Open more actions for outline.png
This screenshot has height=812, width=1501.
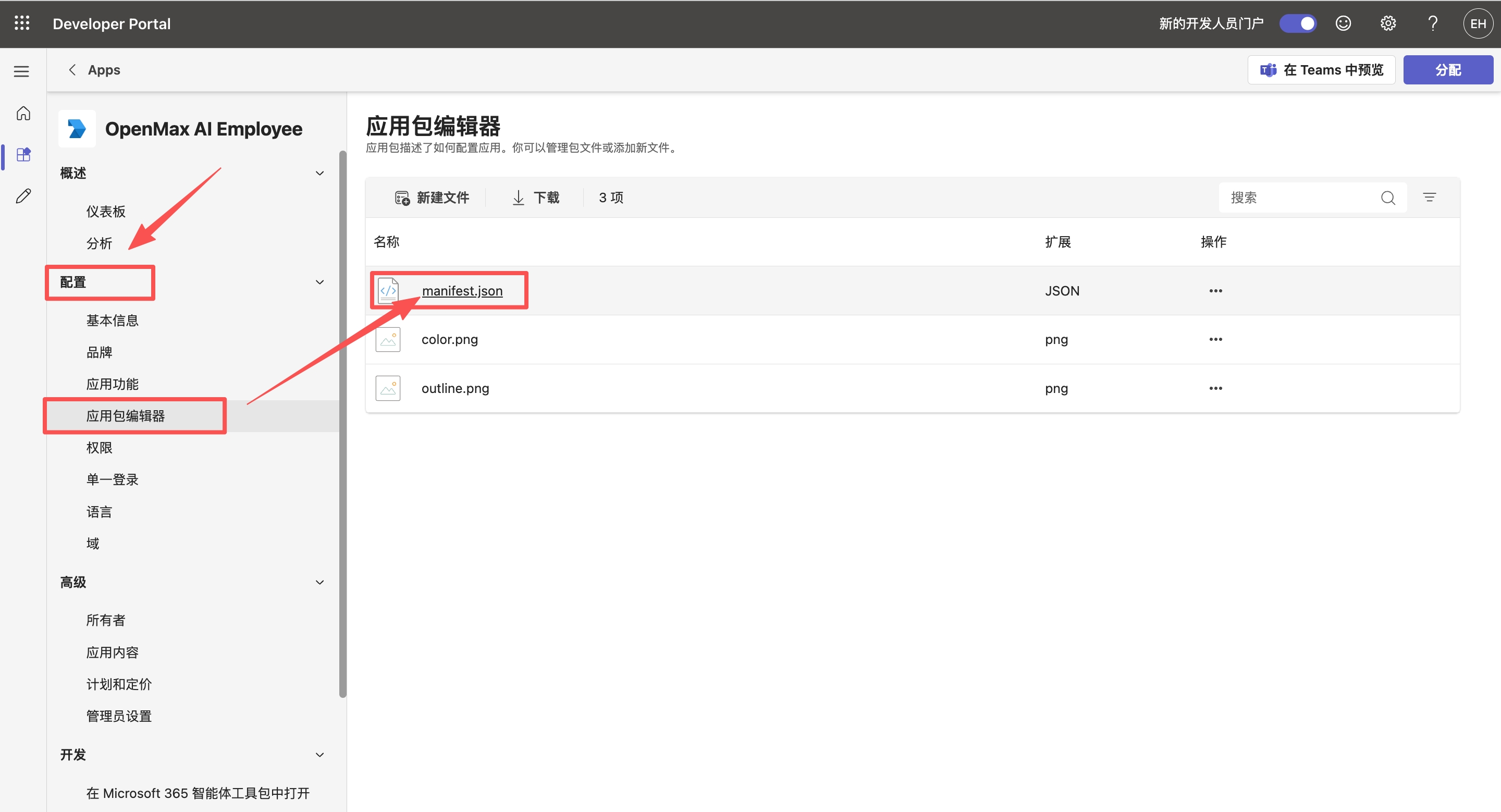pyautogui.click(x=1215, y=388)
